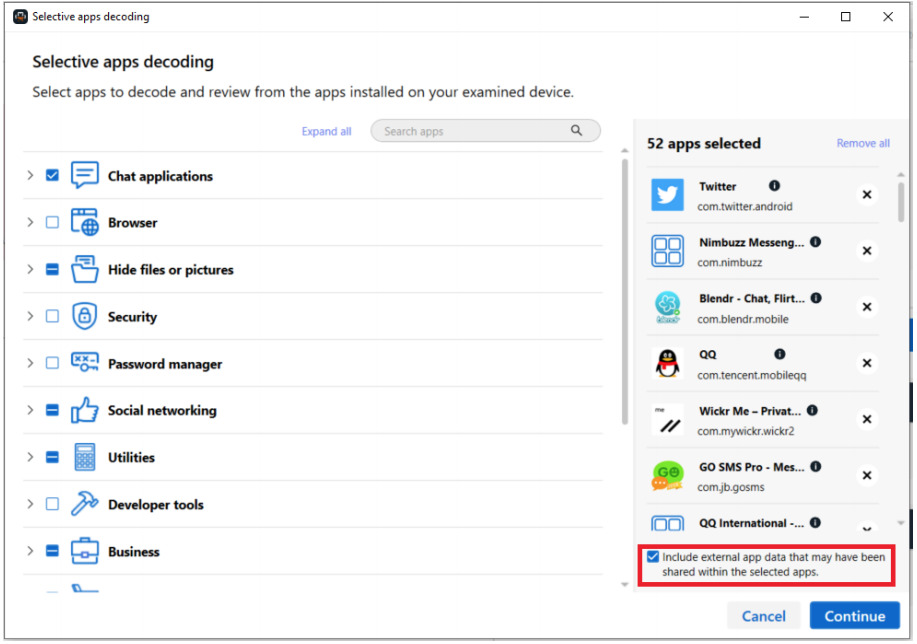917x644 pixels.
Task: Click the Chat applications speech bubble icon
Action: click(85, 175)
